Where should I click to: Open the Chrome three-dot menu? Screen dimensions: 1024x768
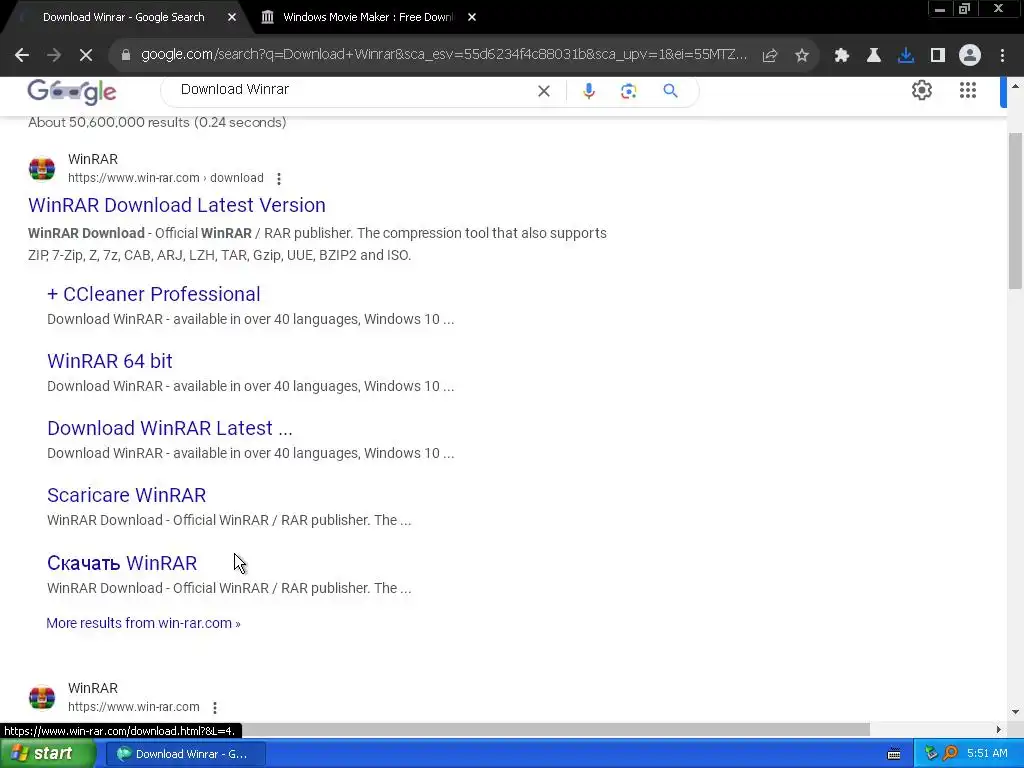point(1002,56)
